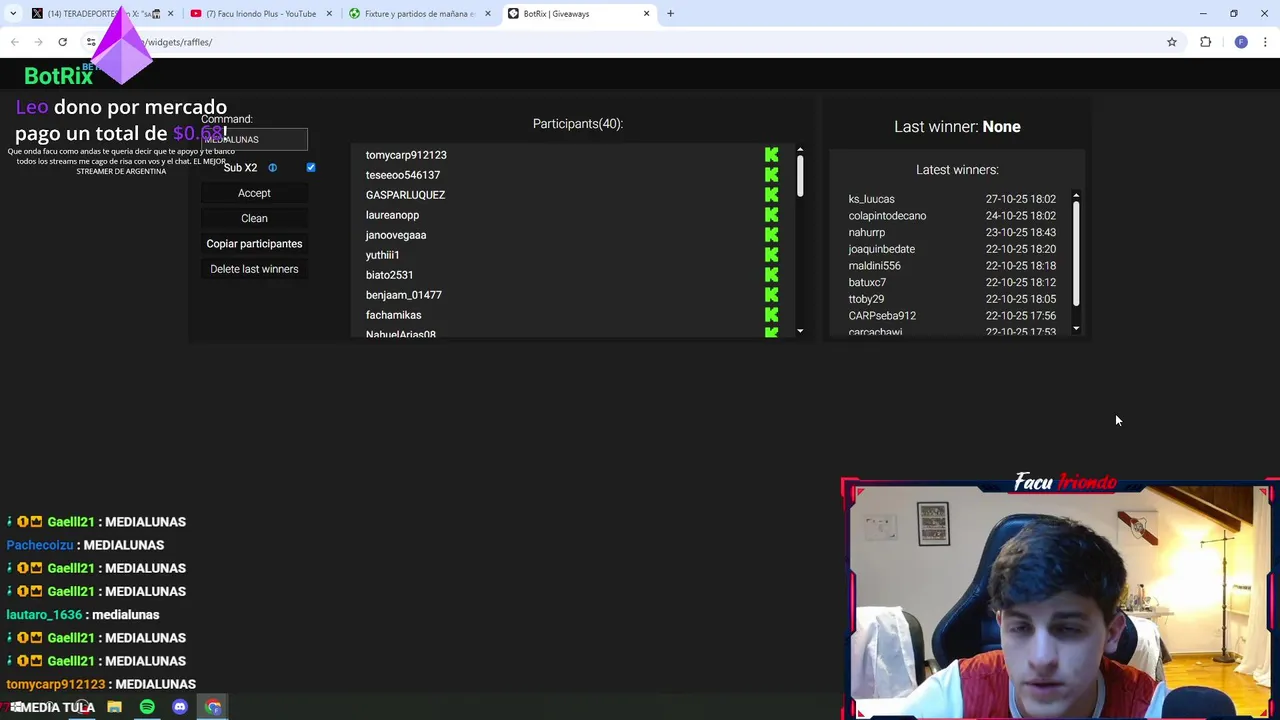Screen dimensions: 1280x720
Task: Select participant teseeoo546137
Action: (403, 175)
